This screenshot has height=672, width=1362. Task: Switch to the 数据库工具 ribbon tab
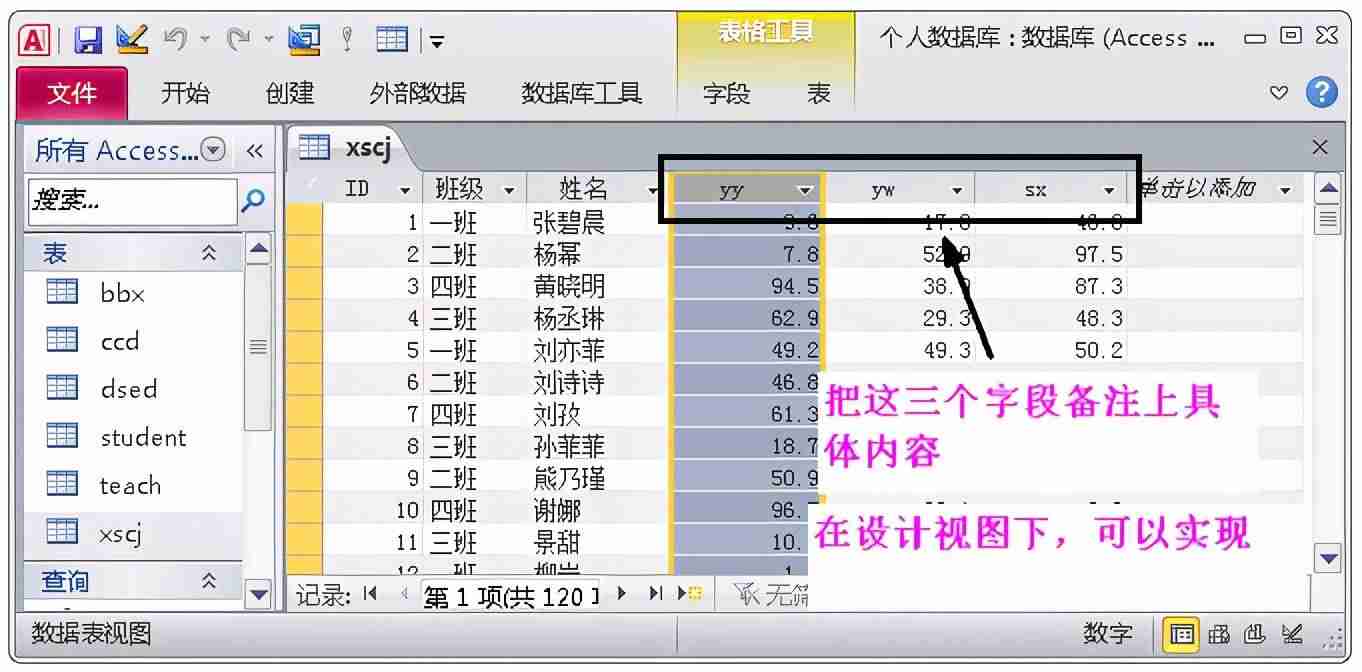click(x=581, y=94)
